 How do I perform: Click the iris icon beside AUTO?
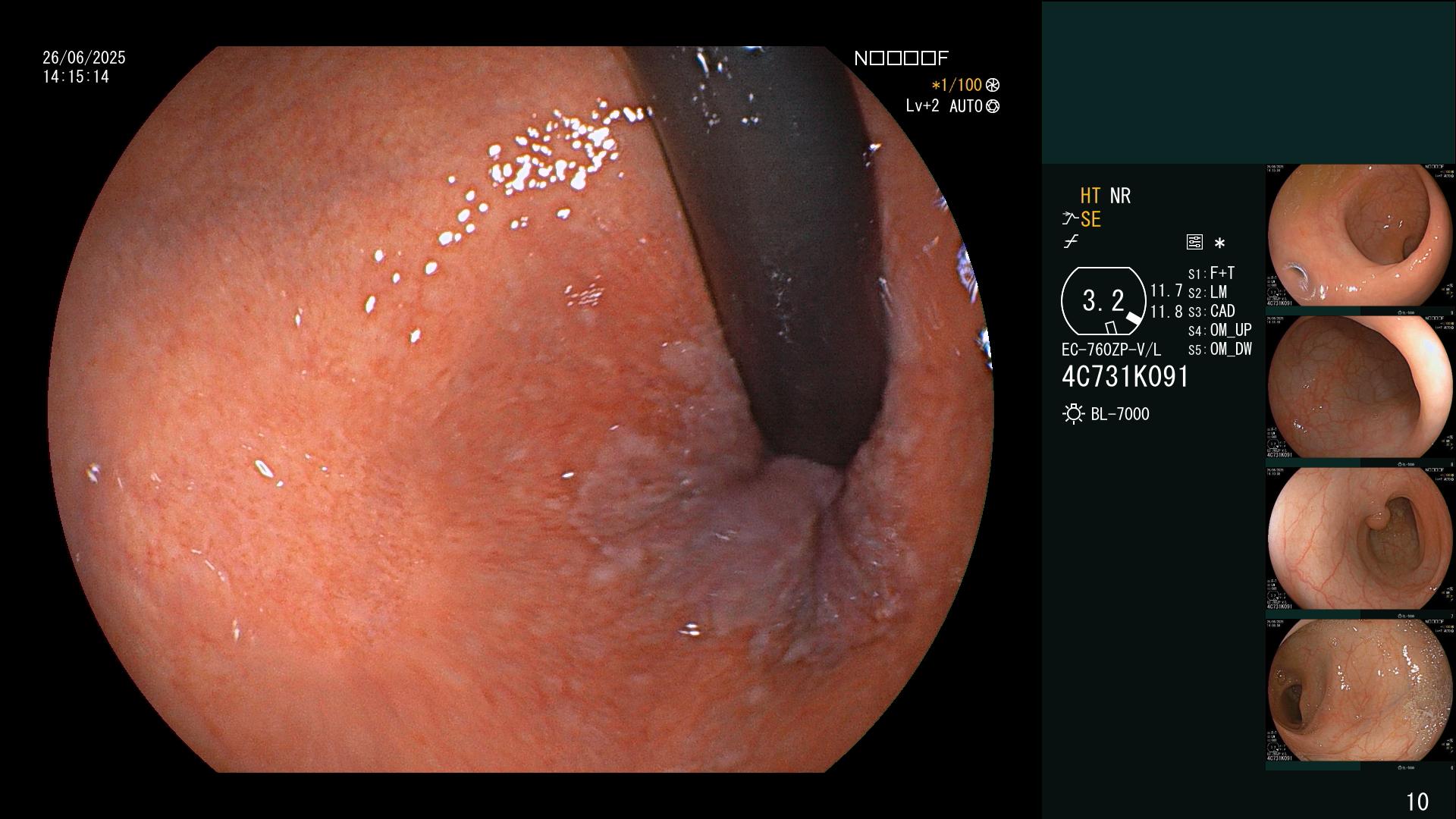click(992, 107)
